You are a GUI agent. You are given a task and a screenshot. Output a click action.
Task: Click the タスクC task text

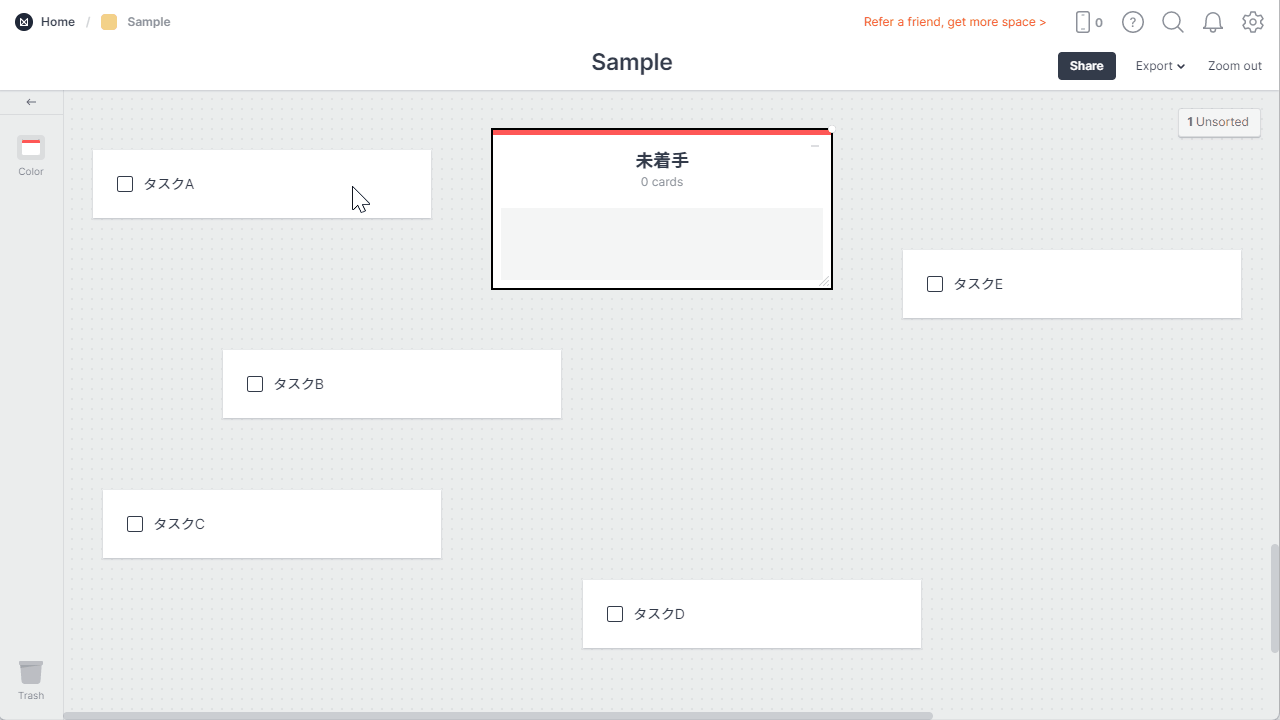tap(179, 524)
